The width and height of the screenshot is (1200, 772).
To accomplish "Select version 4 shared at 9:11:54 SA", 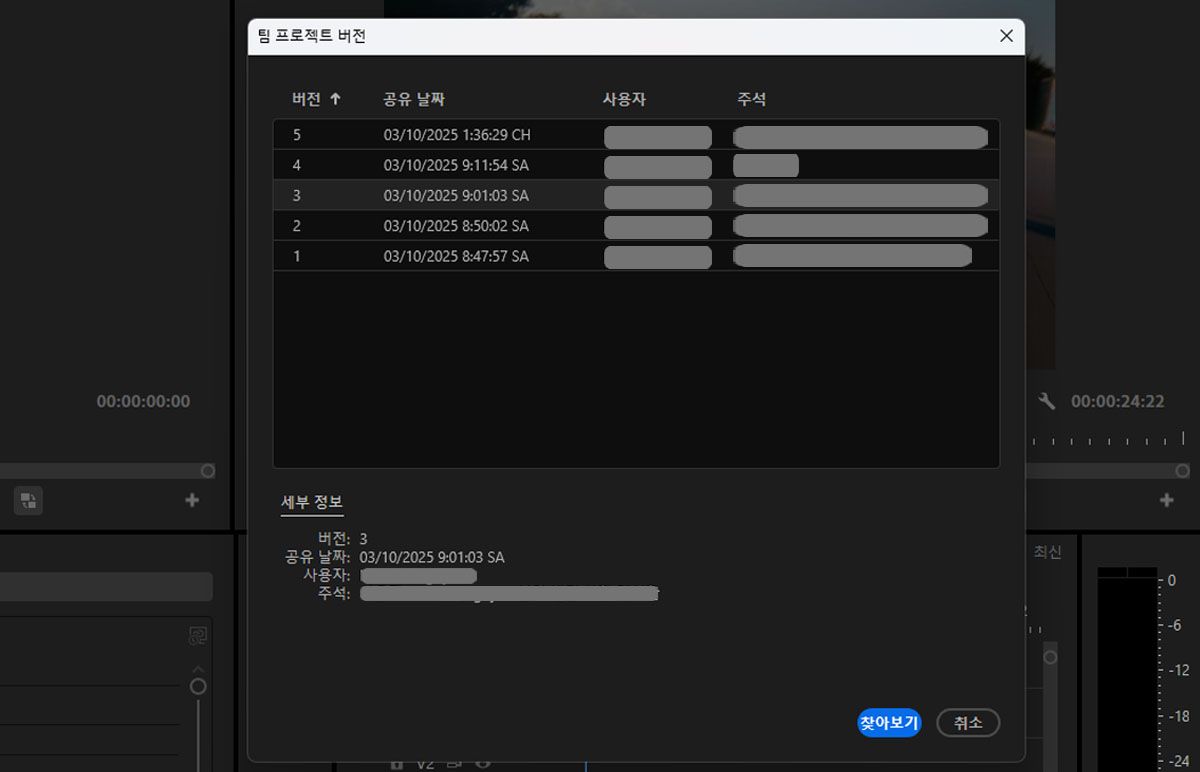I will (x=636, y=164).
